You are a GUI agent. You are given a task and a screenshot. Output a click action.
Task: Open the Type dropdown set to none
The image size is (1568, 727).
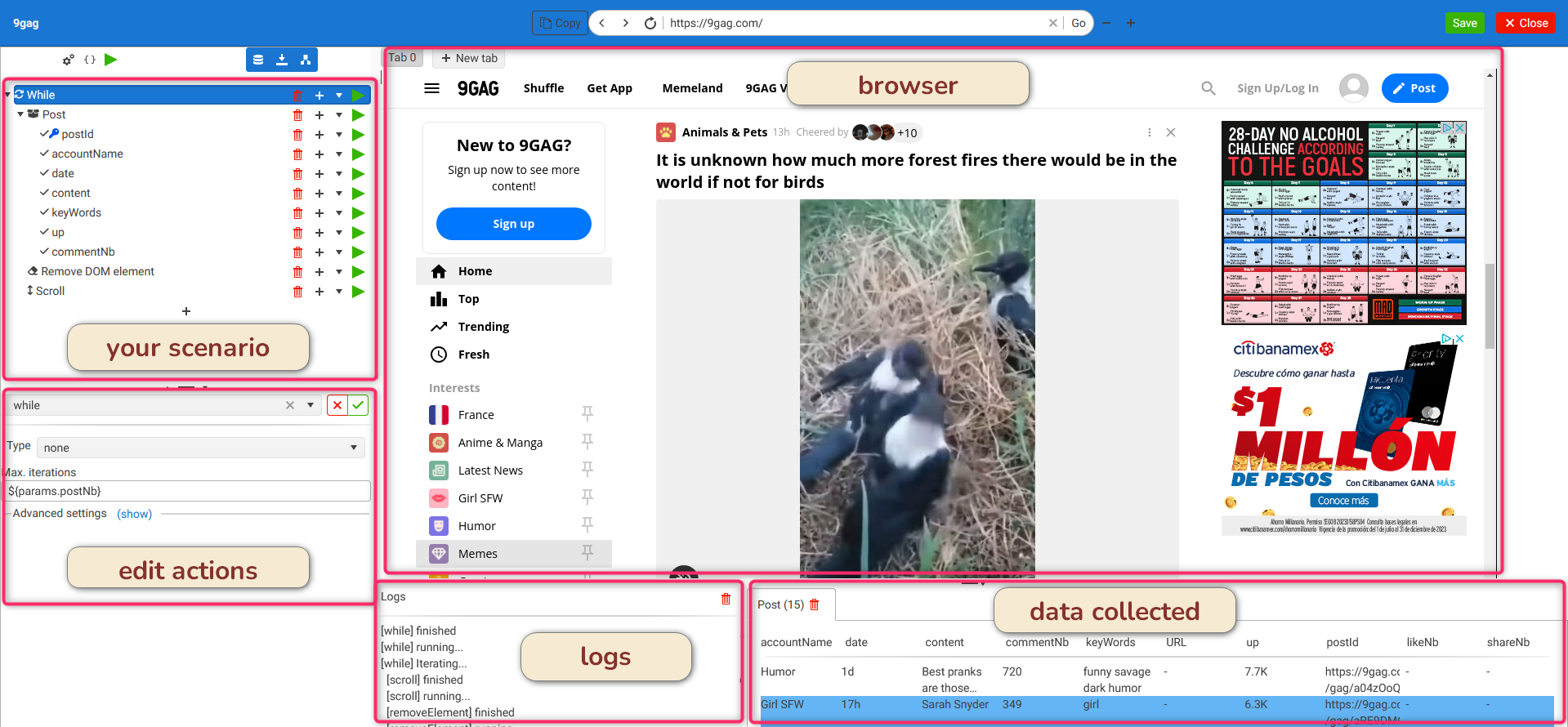[201, 448]
